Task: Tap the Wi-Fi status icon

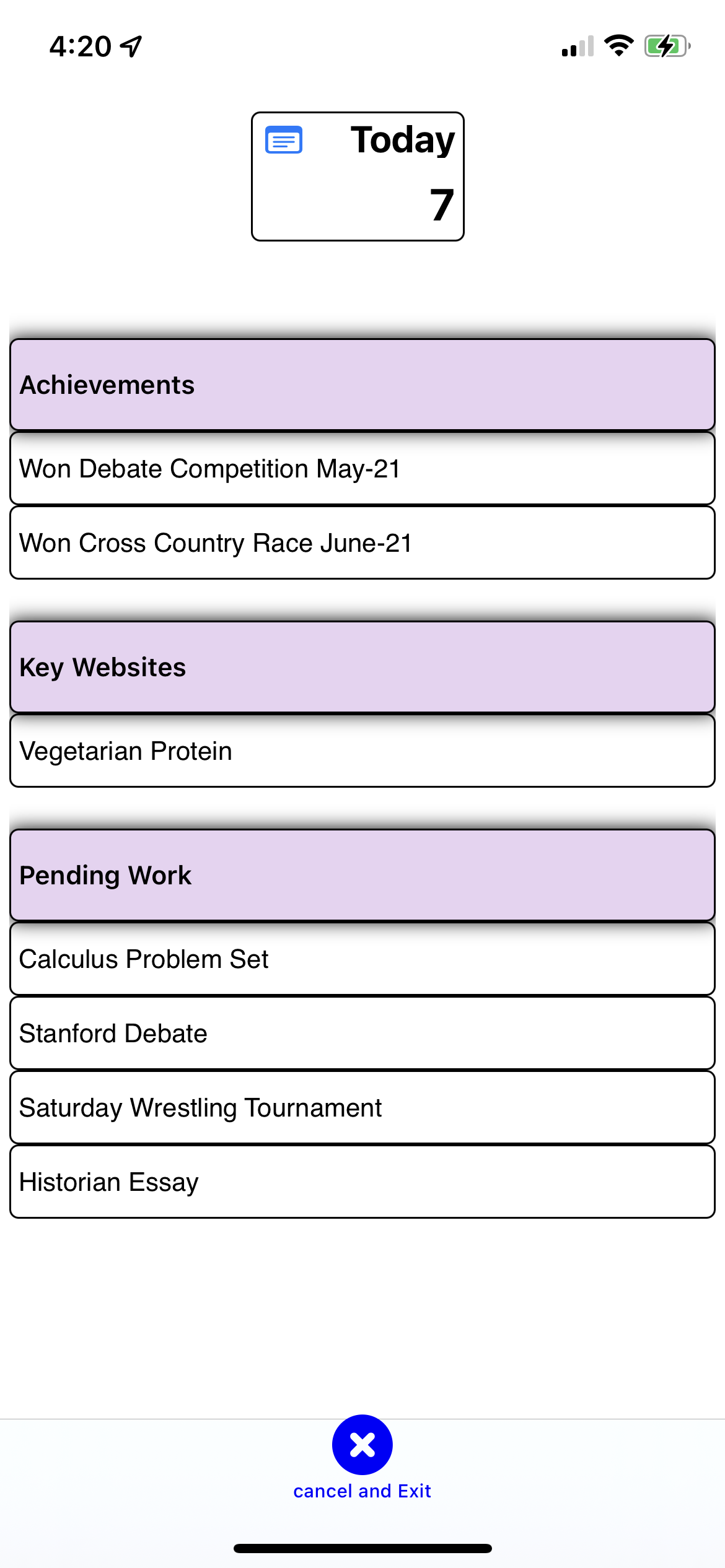Action: pyautogui.click(x=618, y=46)
